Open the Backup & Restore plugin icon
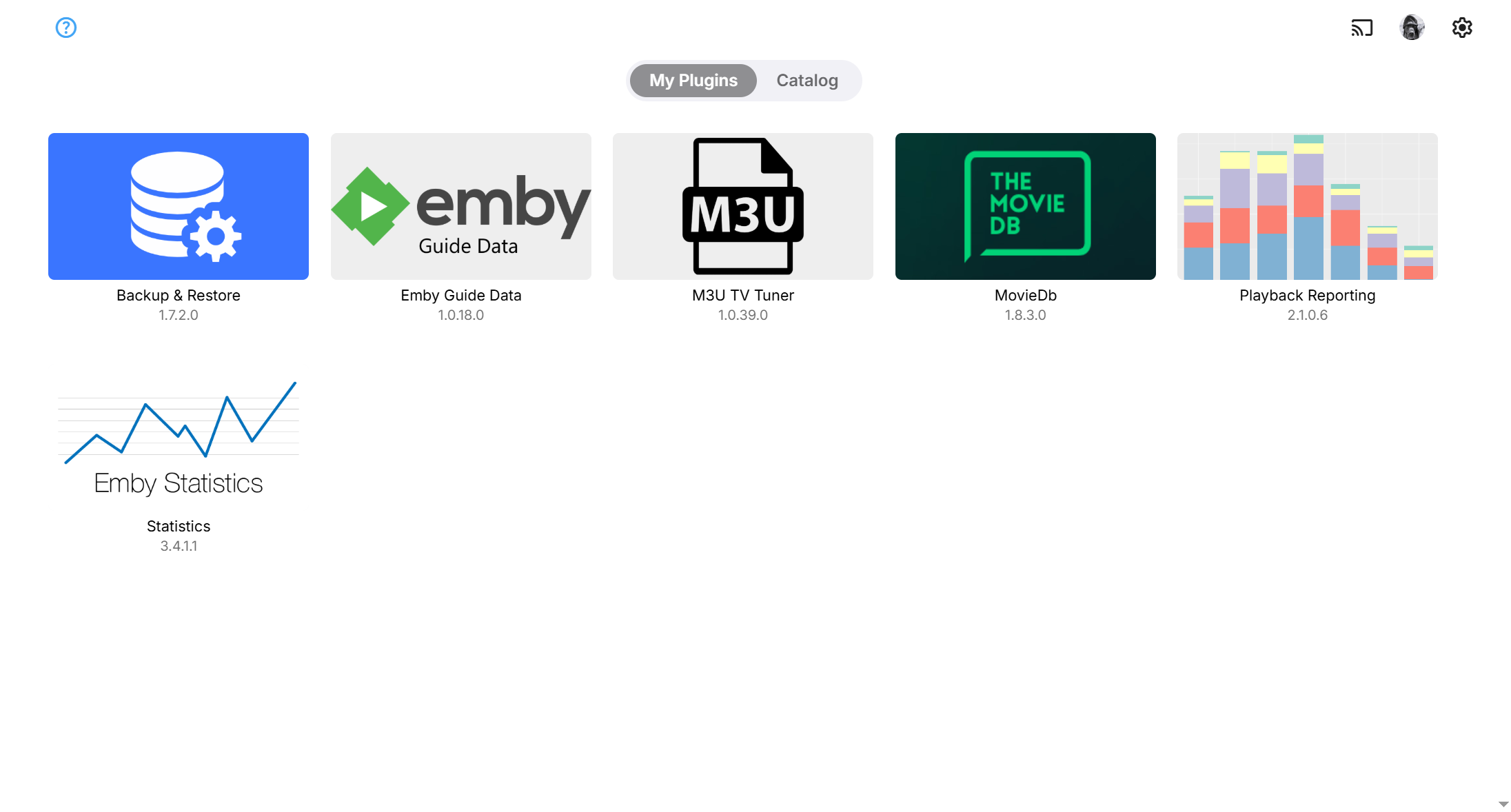Viewport: 1511px width, 812px height. point(179,206)
